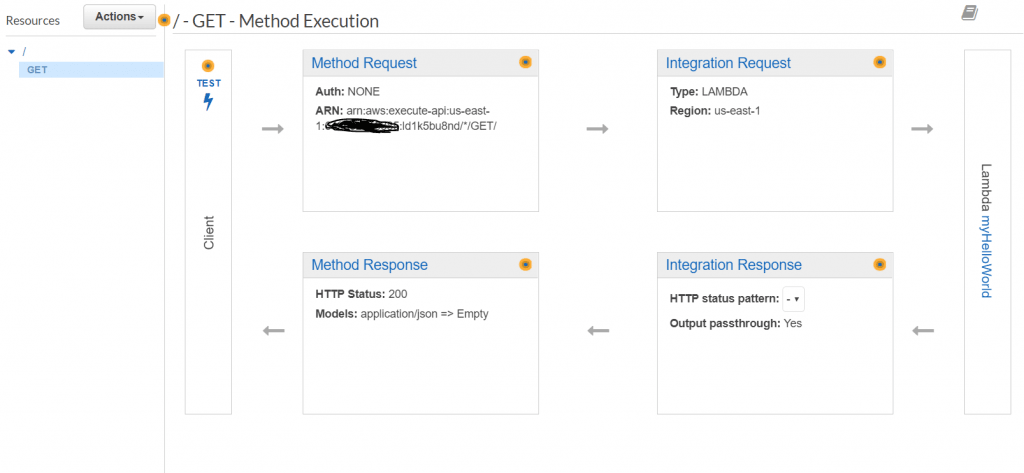Open the documentation book icon
The width and height of the screenshot is (1024, 473).
(x=970, y=12)
